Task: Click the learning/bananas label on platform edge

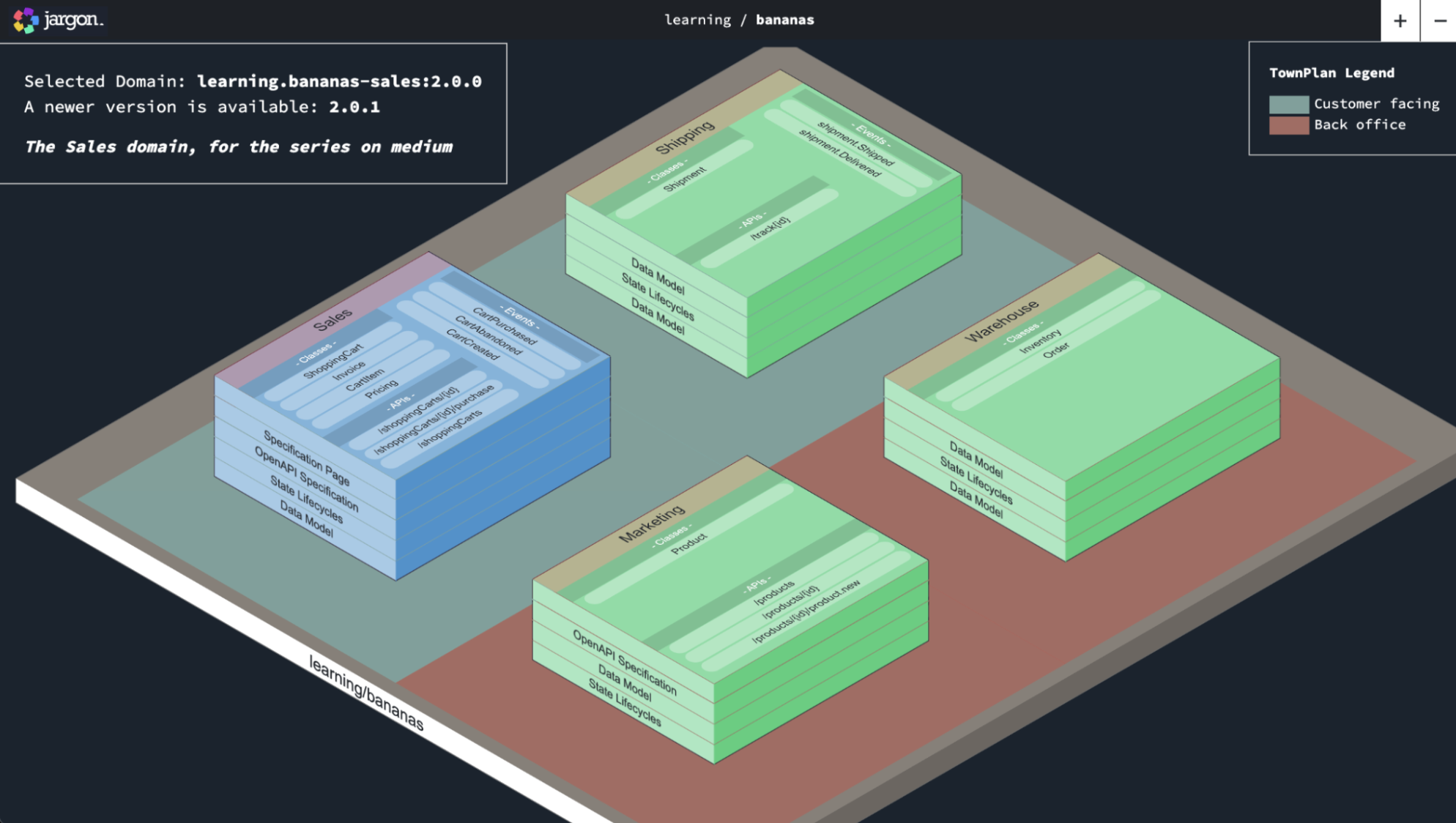Action: click(365, 693)
